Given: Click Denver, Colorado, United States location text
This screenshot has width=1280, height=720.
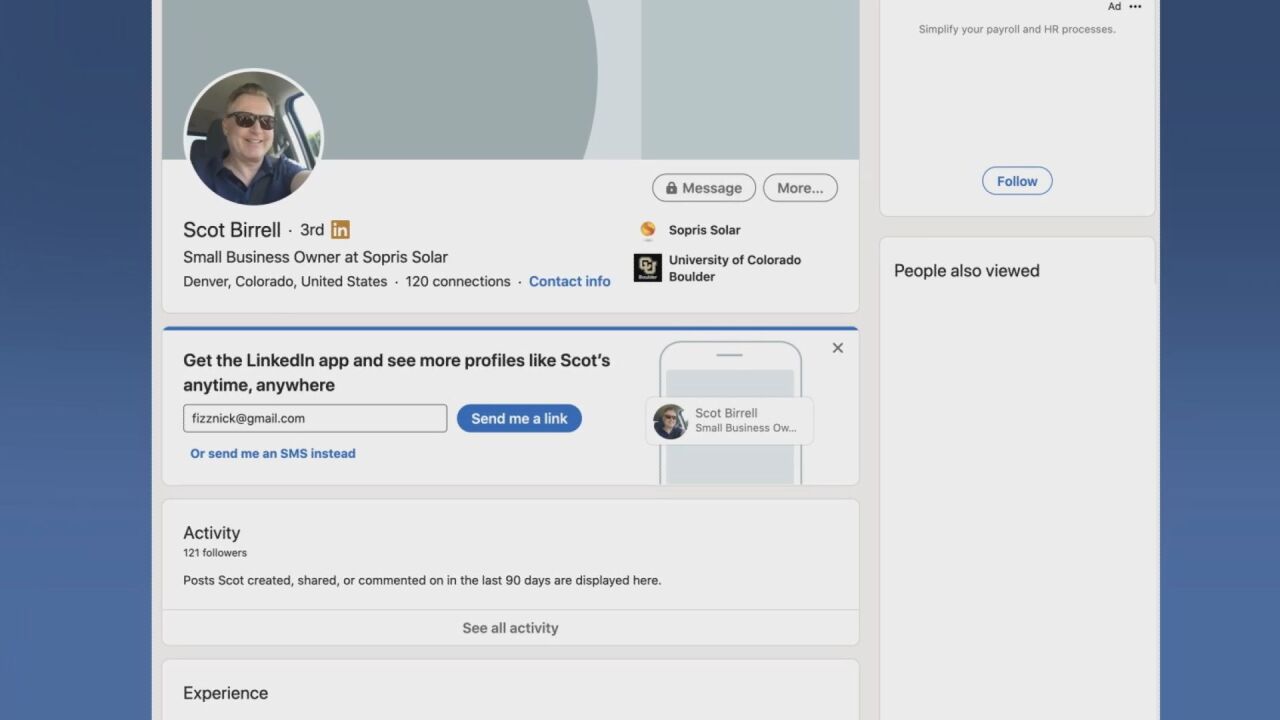Looking at the screenshot, I should pos(285,281).
